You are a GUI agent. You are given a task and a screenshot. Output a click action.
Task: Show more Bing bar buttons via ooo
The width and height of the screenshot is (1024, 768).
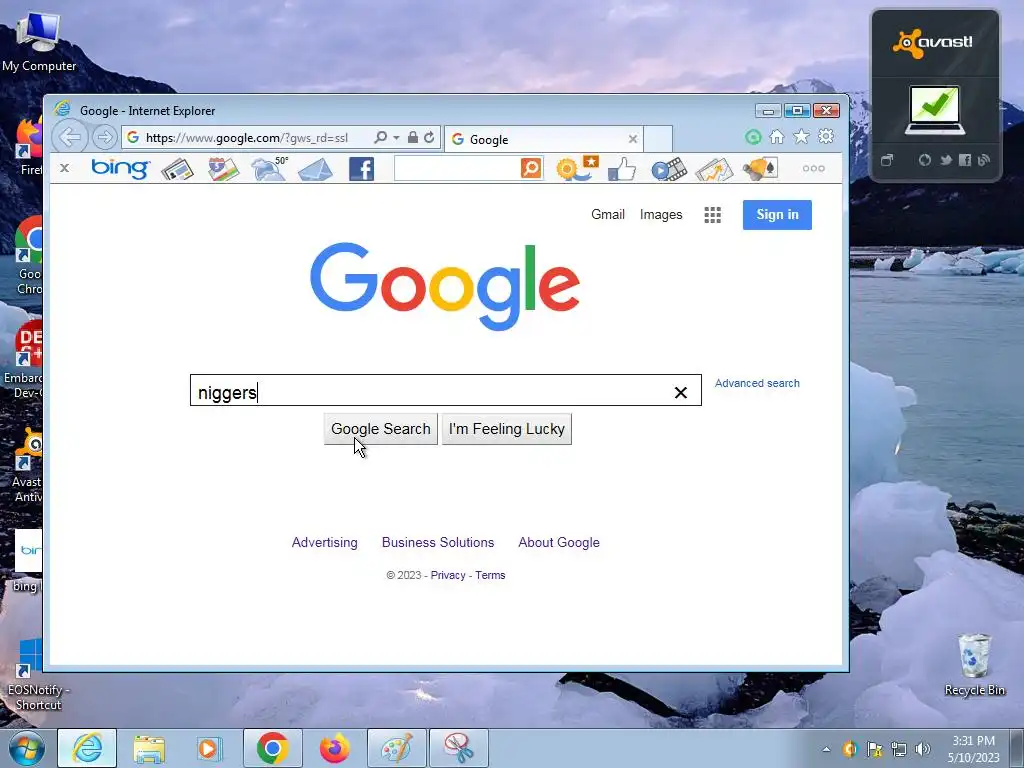coord(814,168)
